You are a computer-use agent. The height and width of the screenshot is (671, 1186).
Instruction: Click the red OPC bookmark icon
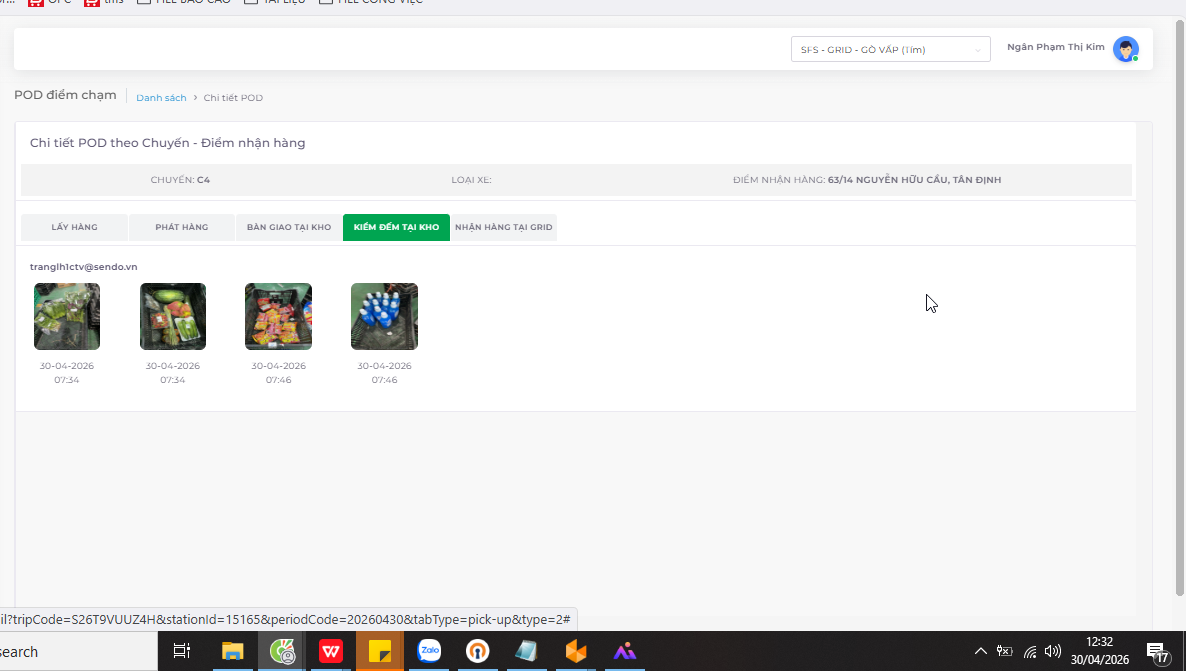(35, 2)
